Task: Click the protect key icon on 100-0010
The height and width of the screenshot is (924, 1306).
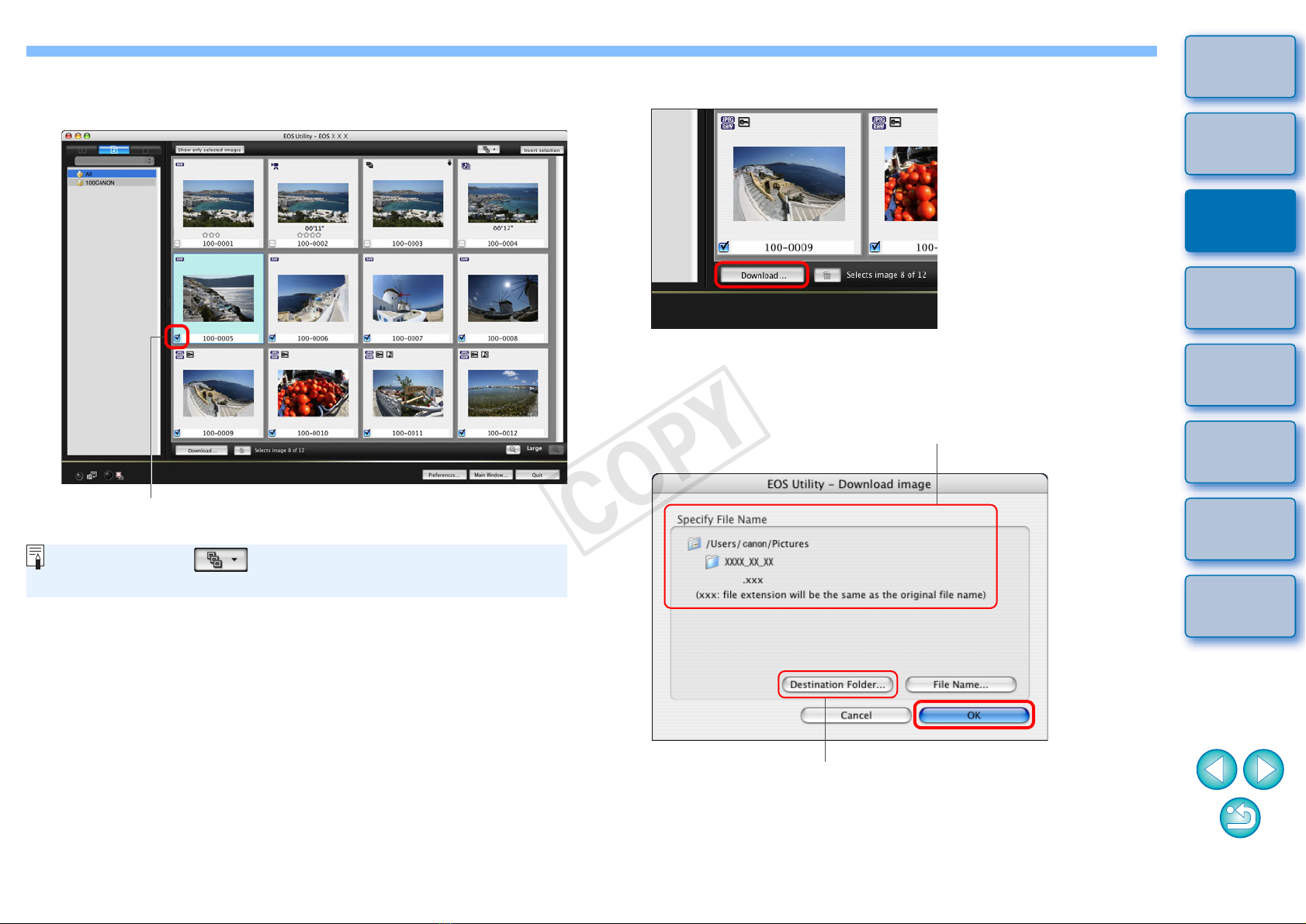Action: pyautogui.click(x=285, y=355)
